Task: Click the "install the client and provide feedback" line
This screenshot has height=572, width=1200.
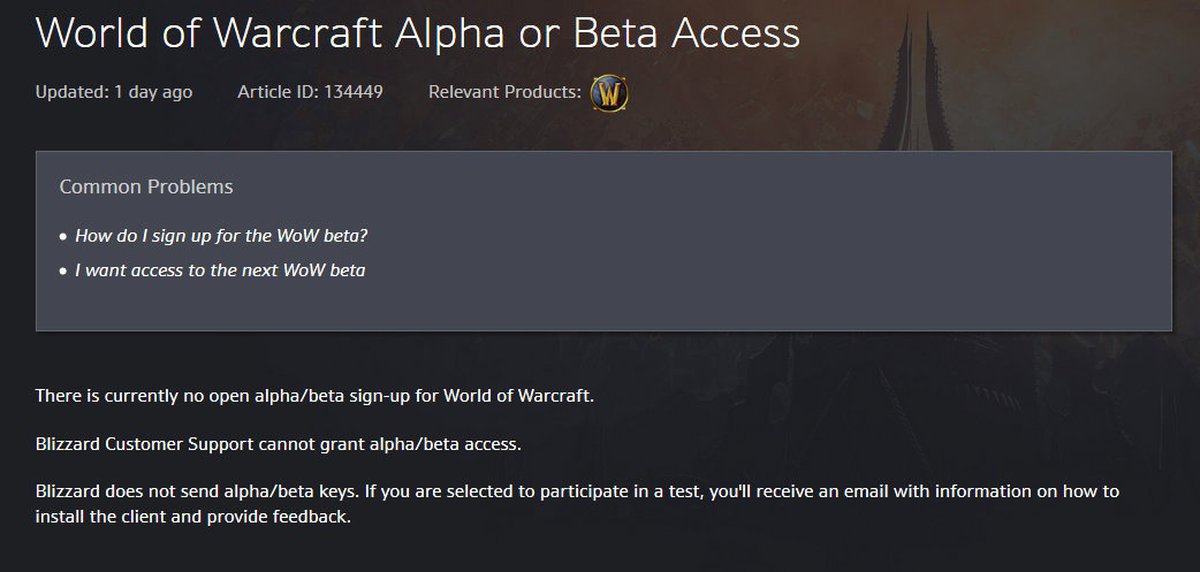Action: tap(193, 518)
